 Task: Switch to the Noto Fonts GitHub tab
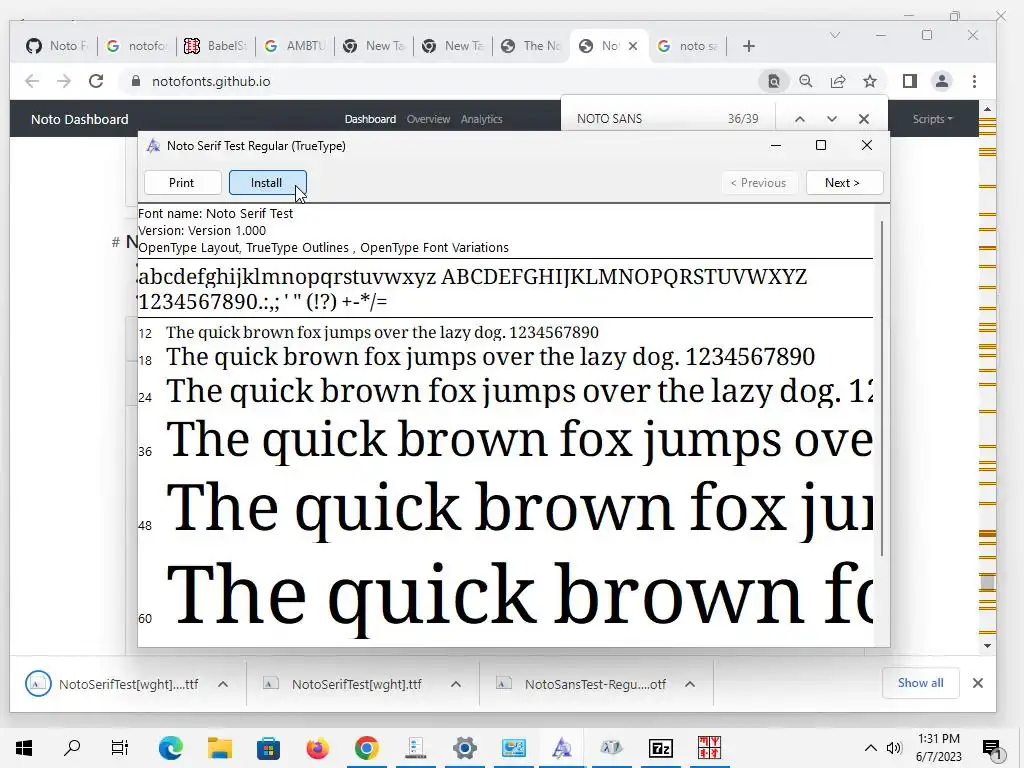pos(57,46)
